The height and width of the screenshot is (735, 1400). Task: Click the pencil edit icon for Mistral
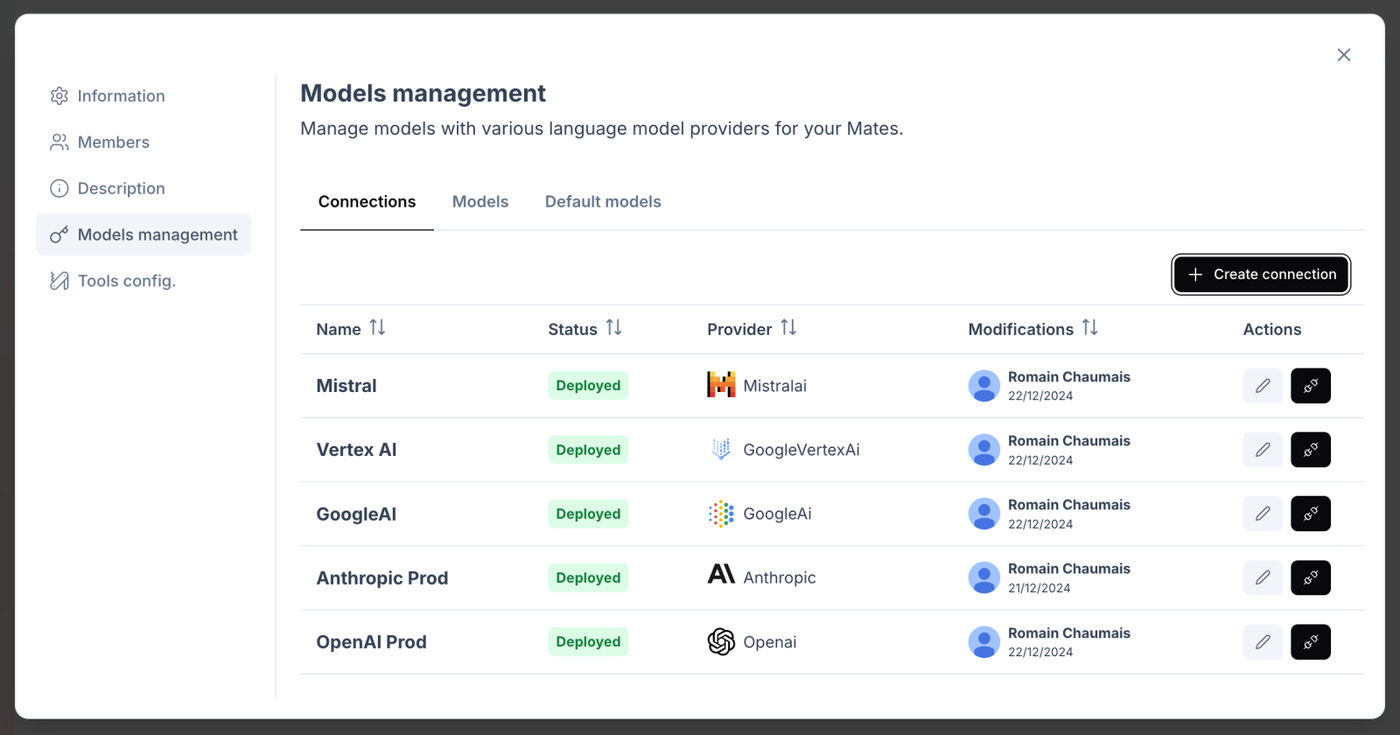pos(1262,386)
